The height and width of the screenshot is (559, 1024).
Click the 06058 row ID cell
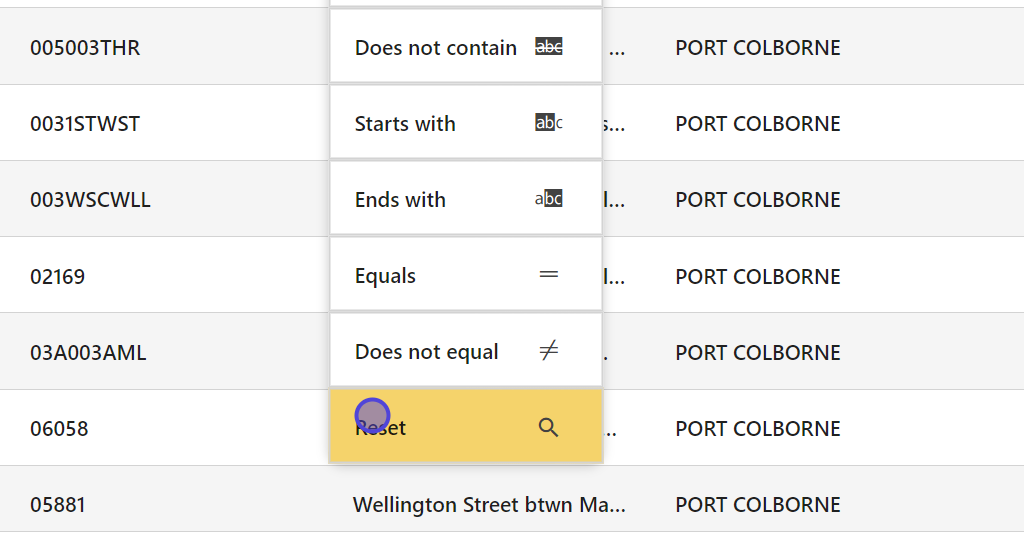pyautogui.click(x=59, y=428)
